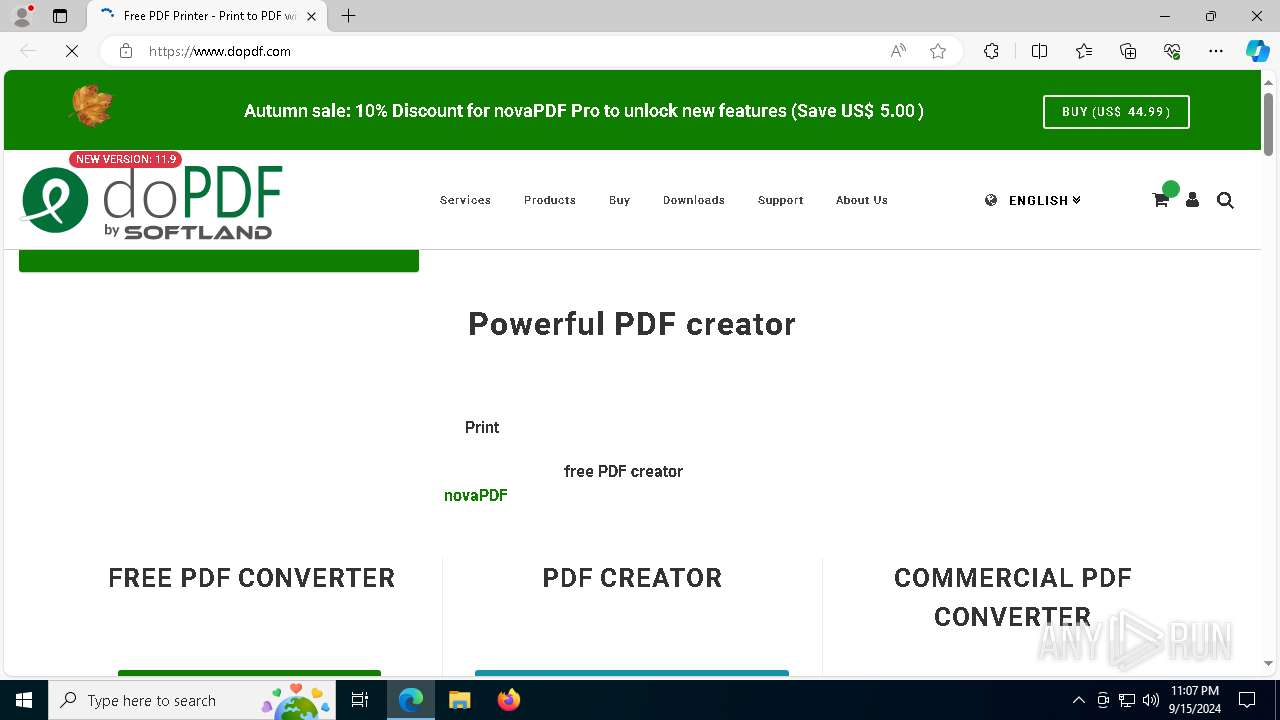This screenshot has height=720, width=1280.
Task: Open the Favorites list icon
Action: pyautogui.click(x=1084, y=51)
